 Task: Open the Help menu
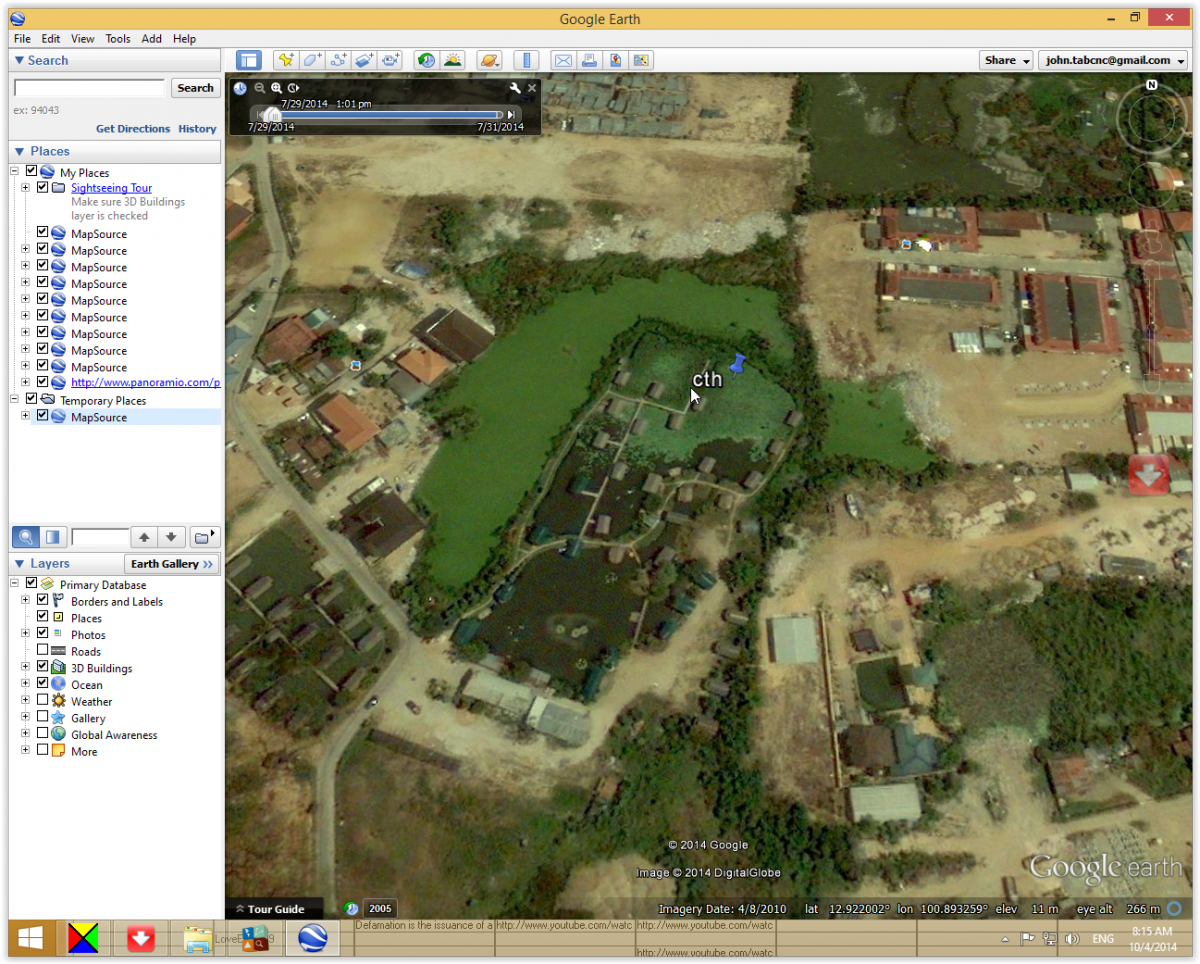tap(184, 39)
